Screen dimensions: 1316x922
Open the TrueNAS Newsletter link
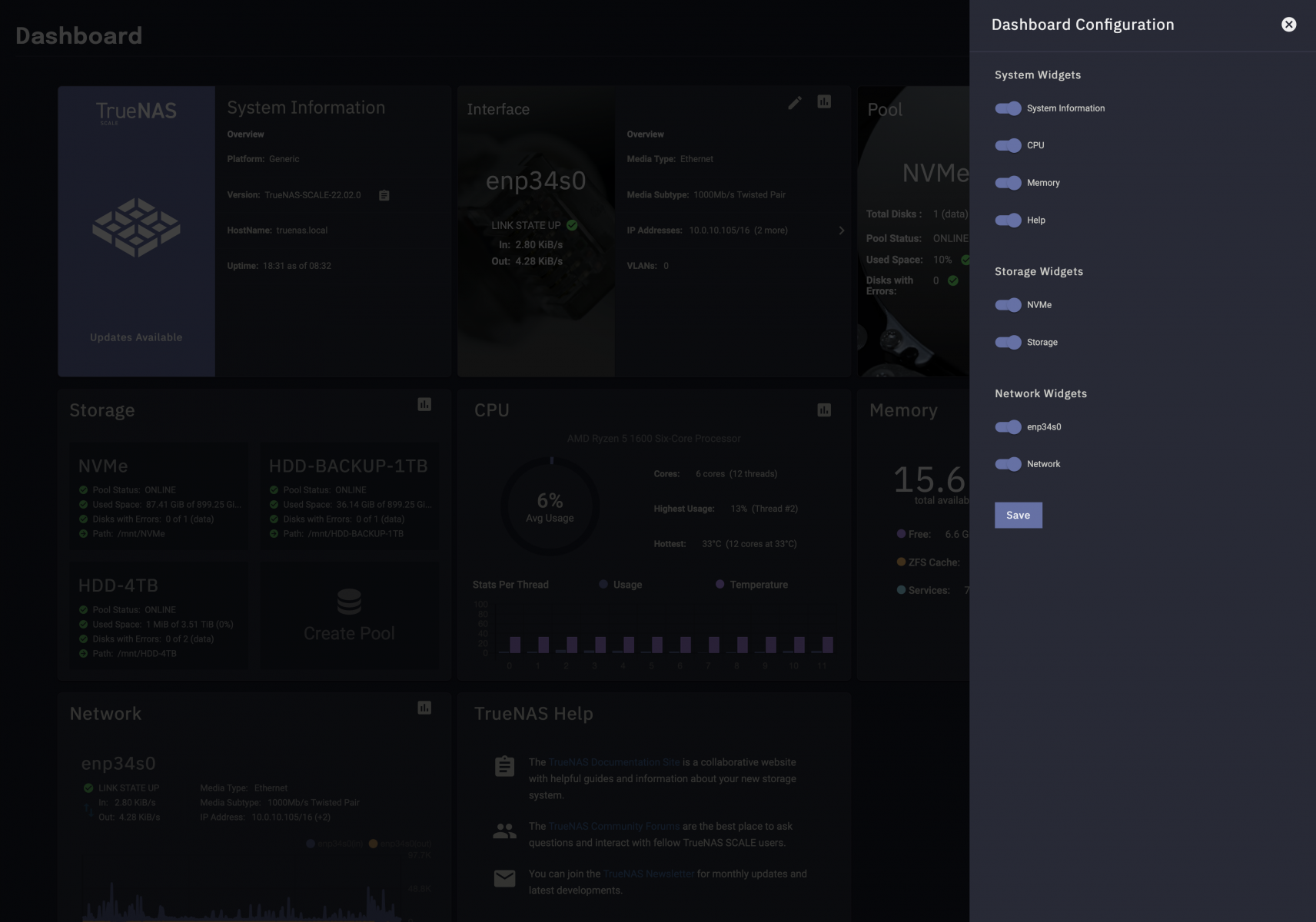[648, 874]
